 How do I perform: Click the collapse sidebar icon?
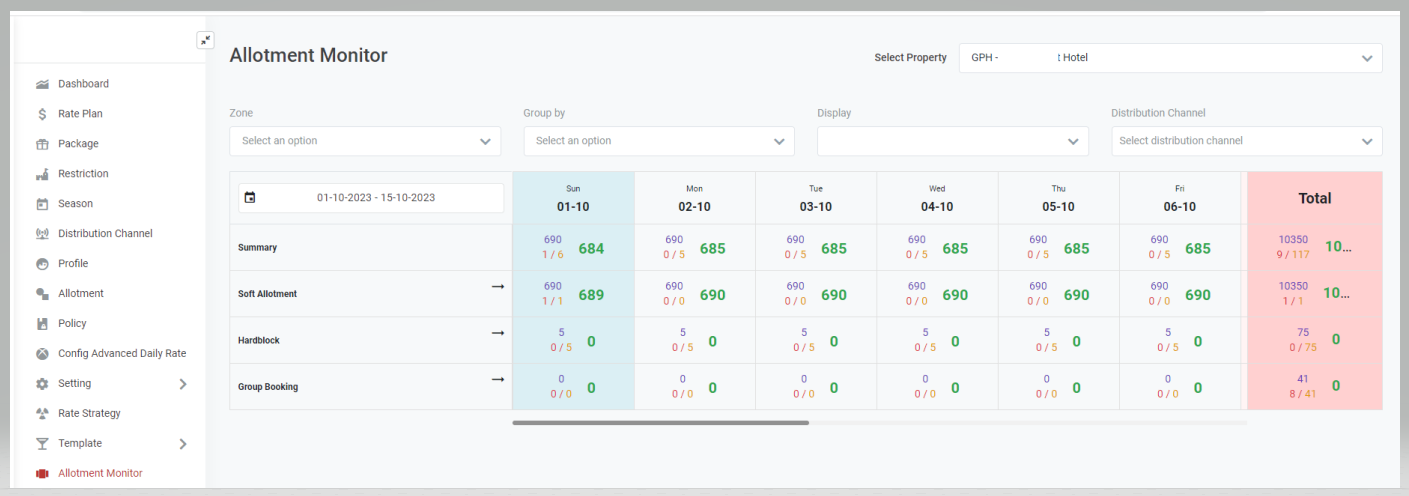tap(205, 40)
